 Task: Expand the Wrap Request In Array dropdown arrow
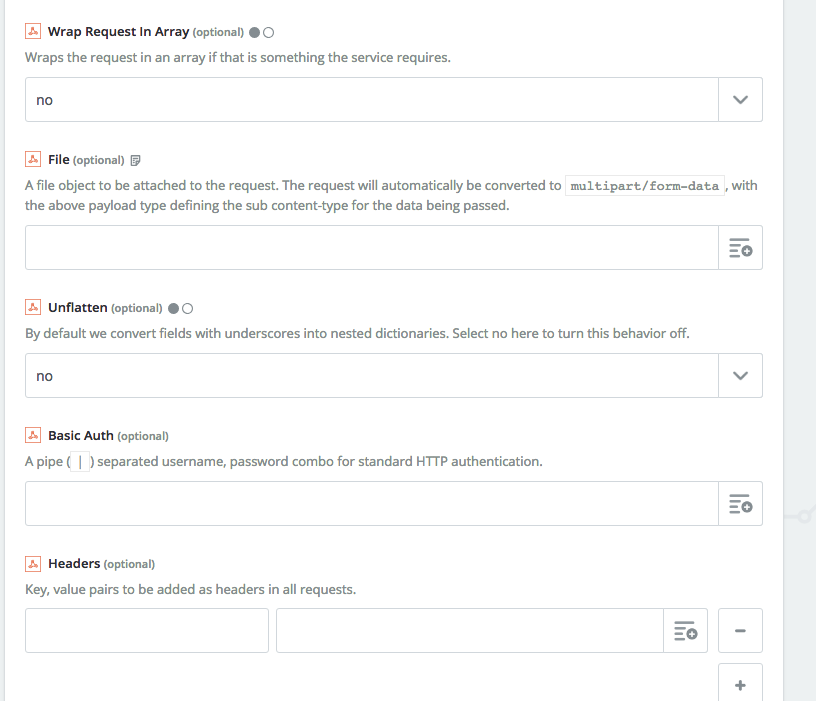(x=740, y=99)
